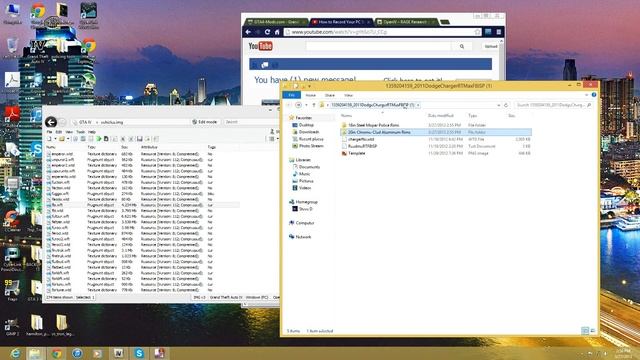The image size is (640, 360).
Task: Open the View tab in Explorer ribbon
Action: pos(348,95)
